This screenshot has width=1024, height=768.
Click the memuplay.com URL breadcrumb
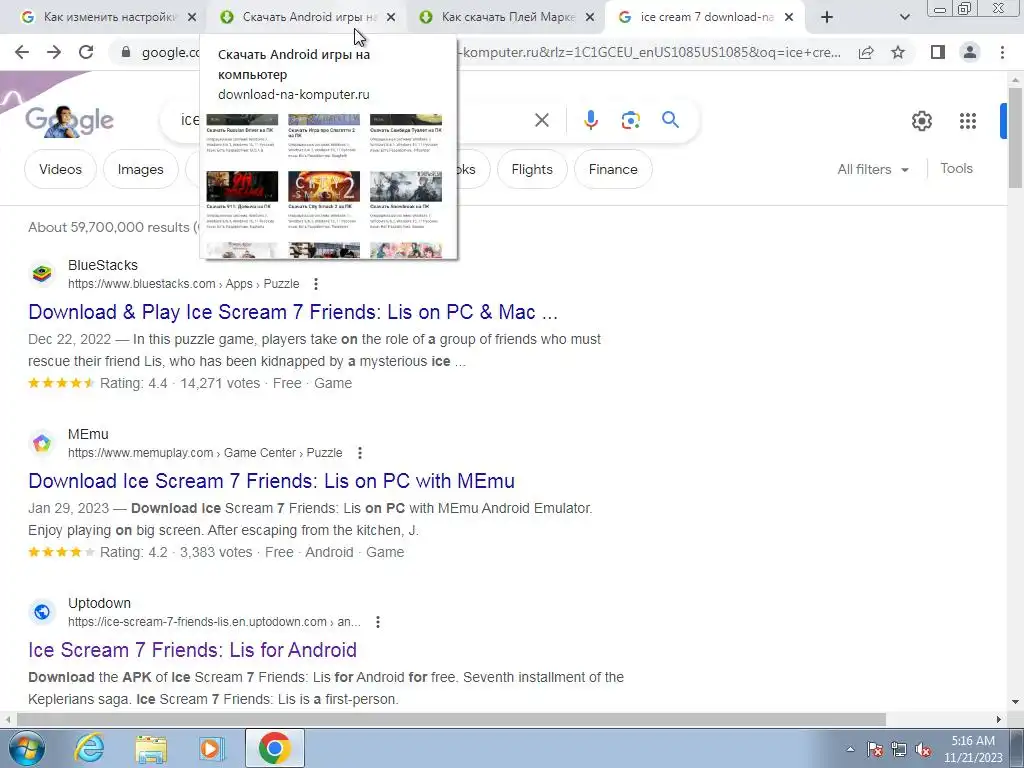[205, 453]
